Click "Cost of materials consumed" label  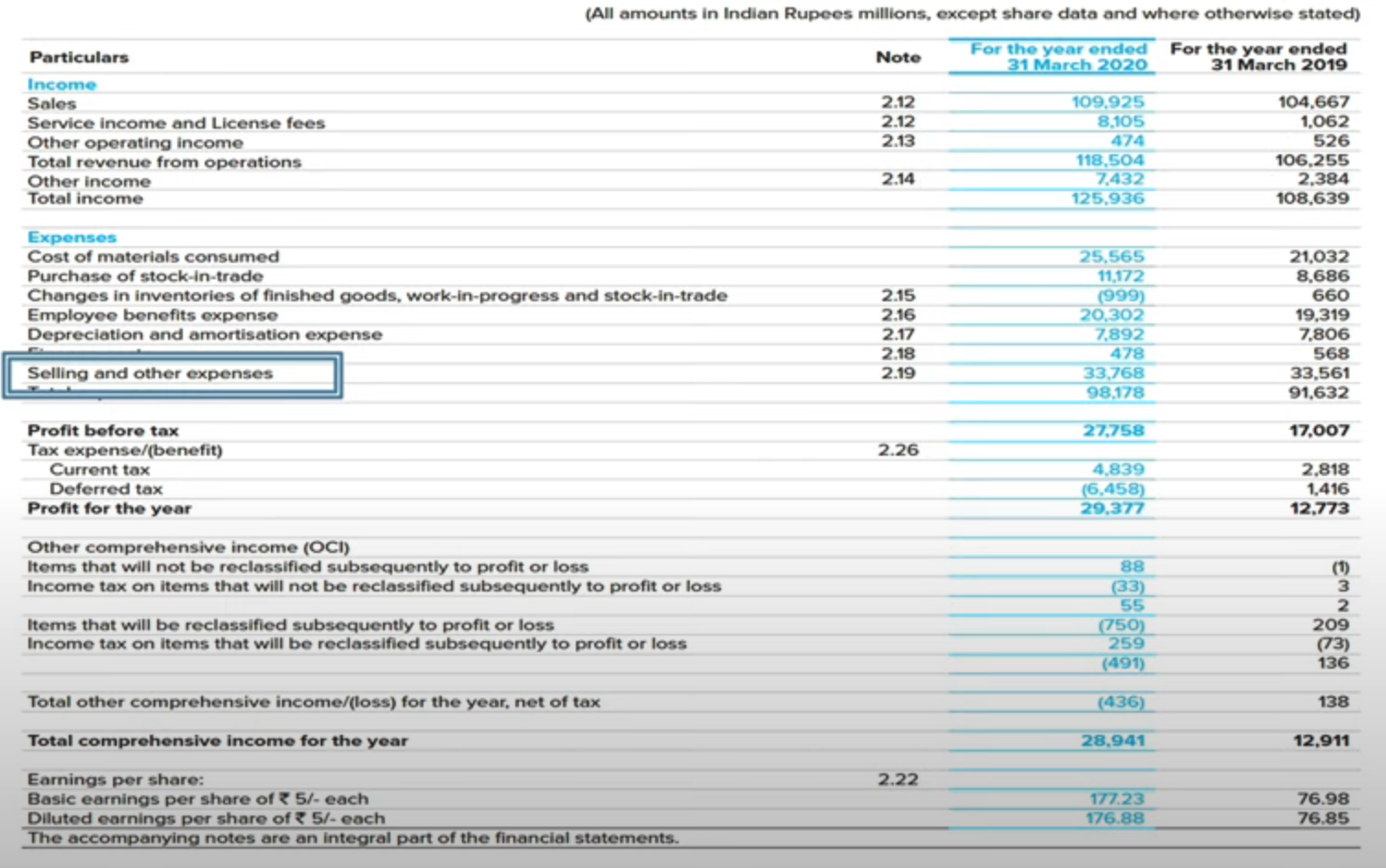(153, 256)
